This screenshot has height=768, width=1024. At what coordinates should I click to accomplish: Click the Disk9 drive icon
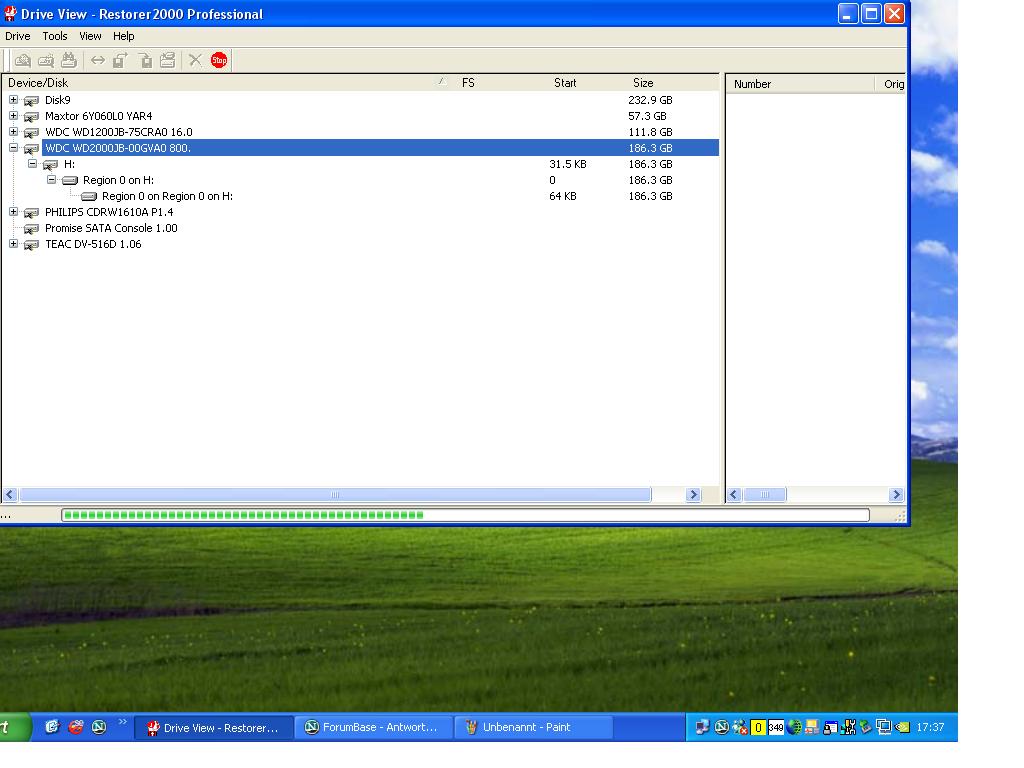[x=31, y=101]
